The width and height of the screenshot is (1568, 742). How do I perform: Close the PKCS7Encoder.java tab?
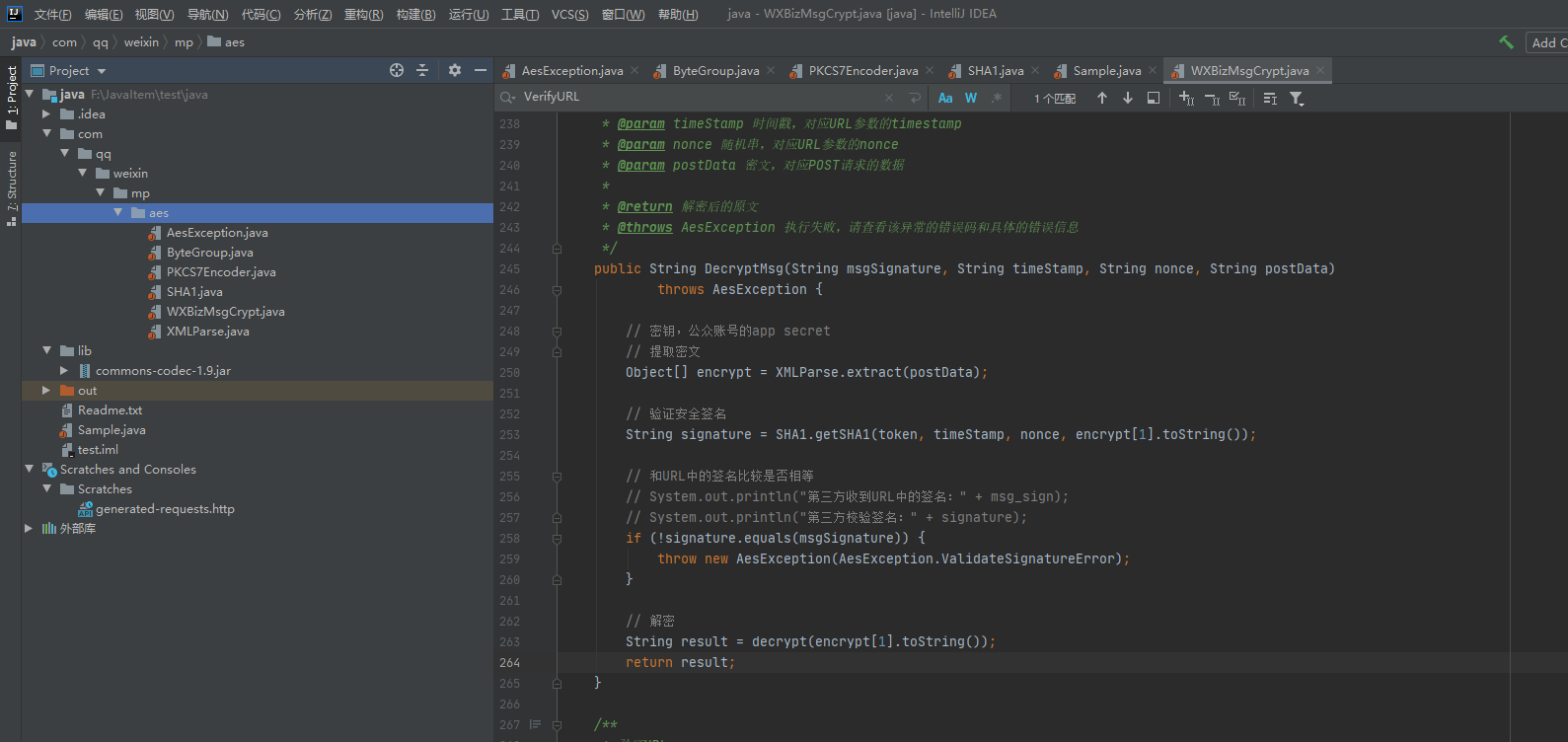pyautogui.click(x=930, y=70)
